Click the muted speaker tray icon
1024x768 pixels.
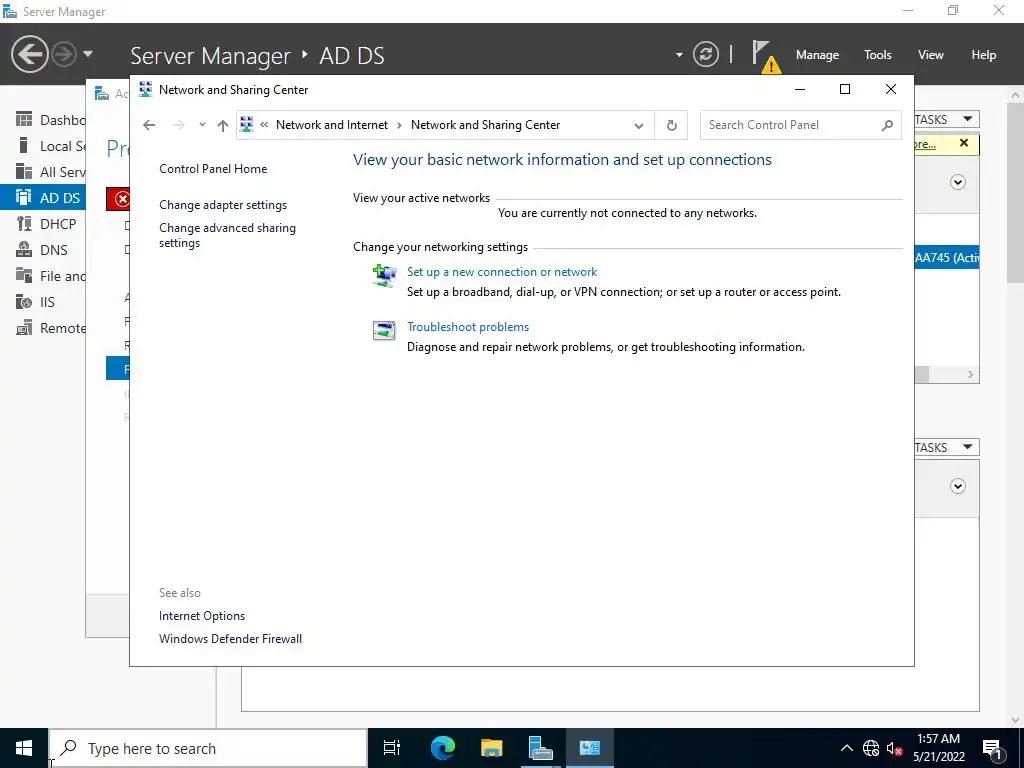coord(894,748)
